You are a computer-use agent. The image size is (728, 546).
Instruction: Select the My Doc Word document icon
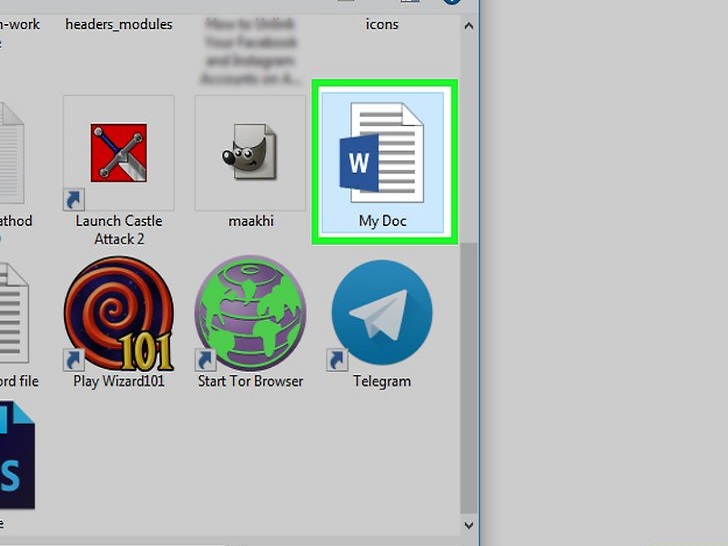click(382, 153)
